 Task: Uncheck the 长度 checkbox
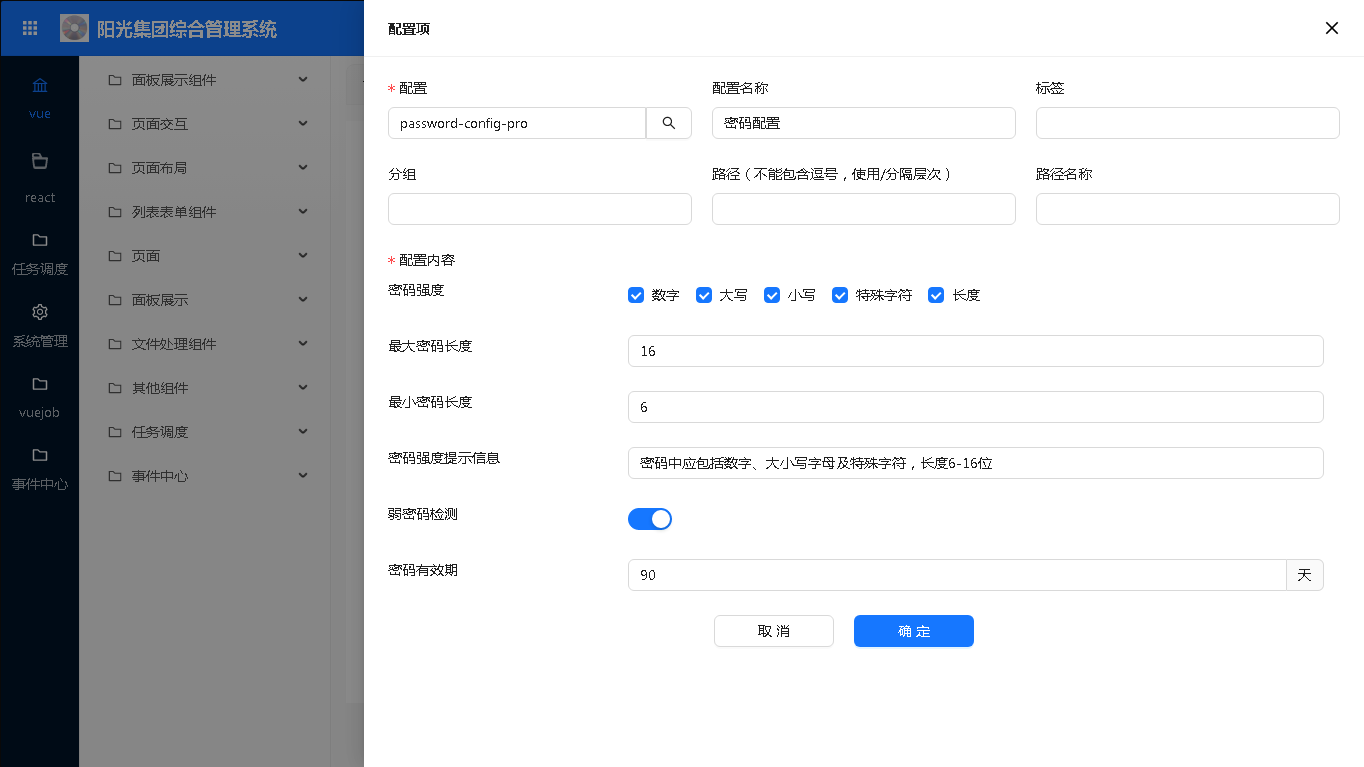pos(936,295)
